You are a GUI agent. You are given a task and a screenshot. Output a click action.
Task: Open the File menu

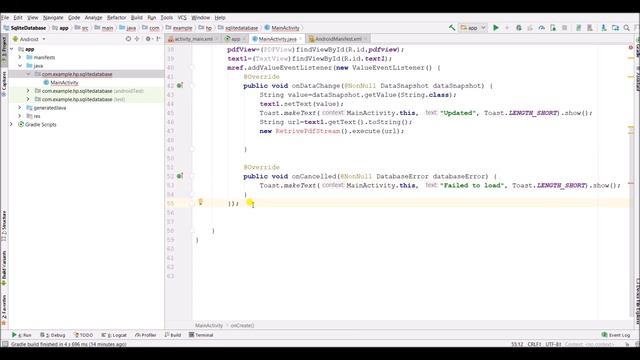pyautogui.click(x=5, y=18)
